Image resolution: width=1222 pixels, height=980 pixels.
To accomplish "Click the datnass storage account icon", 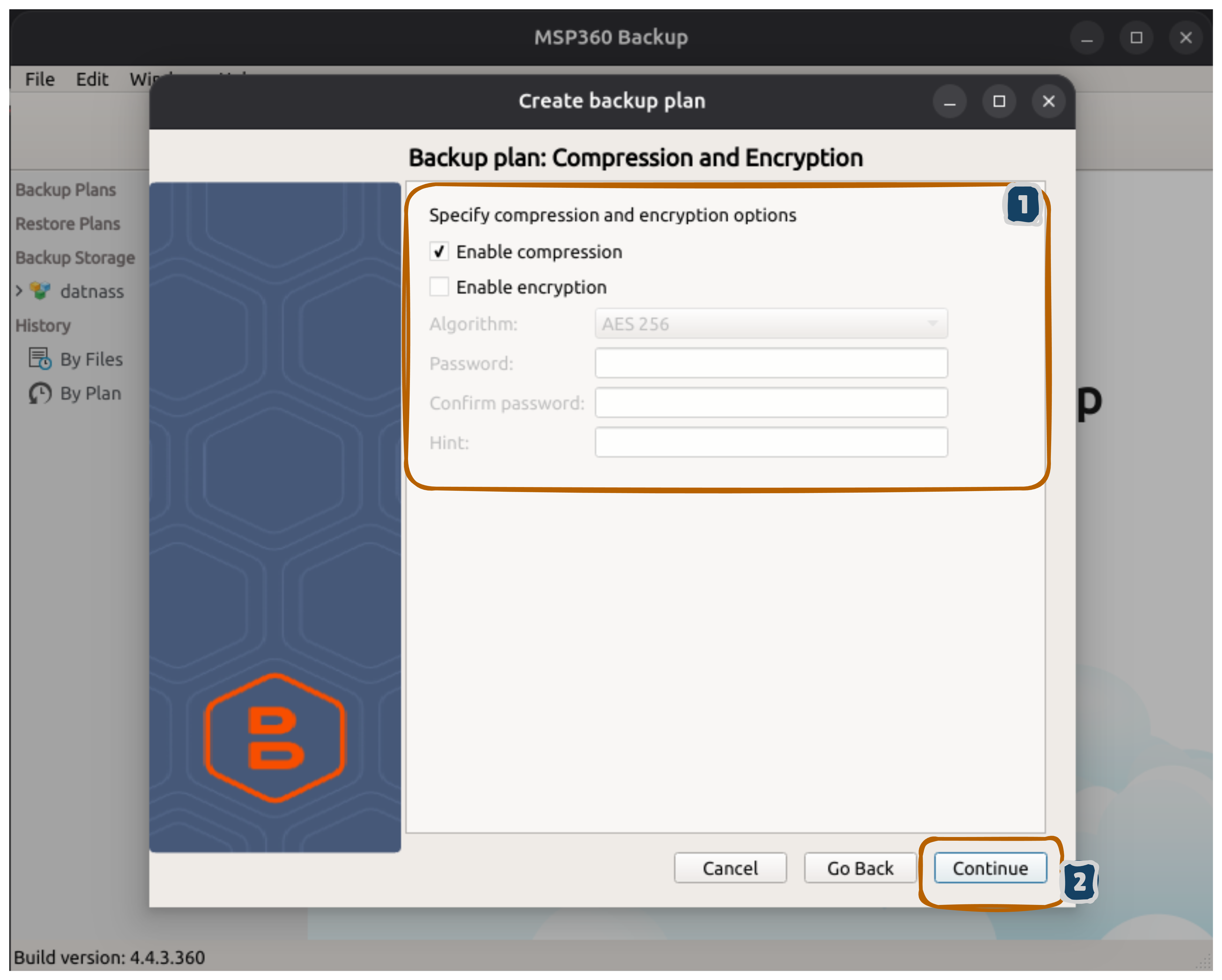I will click(x=40, y=291).
